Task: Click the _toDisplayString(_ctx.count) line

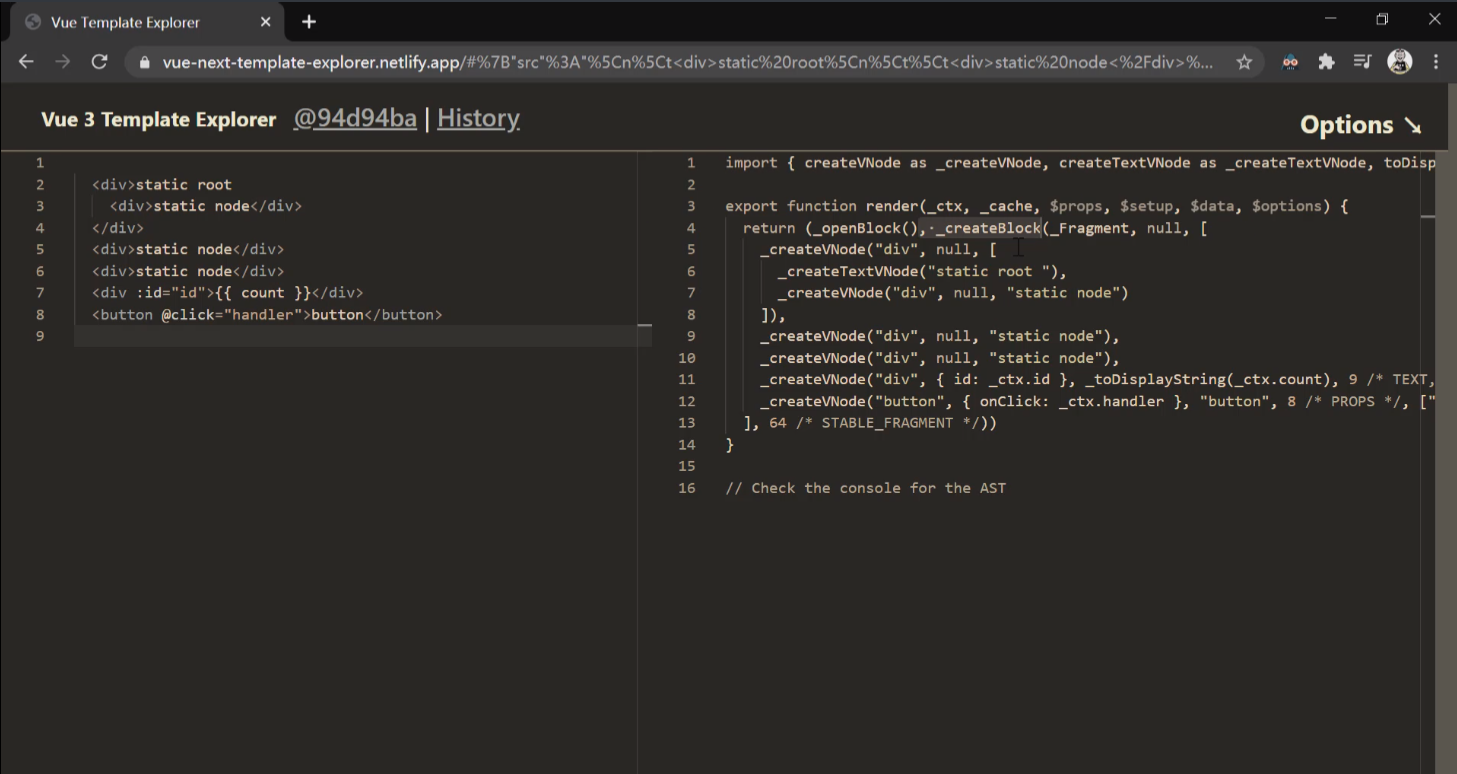Action: pyautogui.click(x=1098, y=379)
